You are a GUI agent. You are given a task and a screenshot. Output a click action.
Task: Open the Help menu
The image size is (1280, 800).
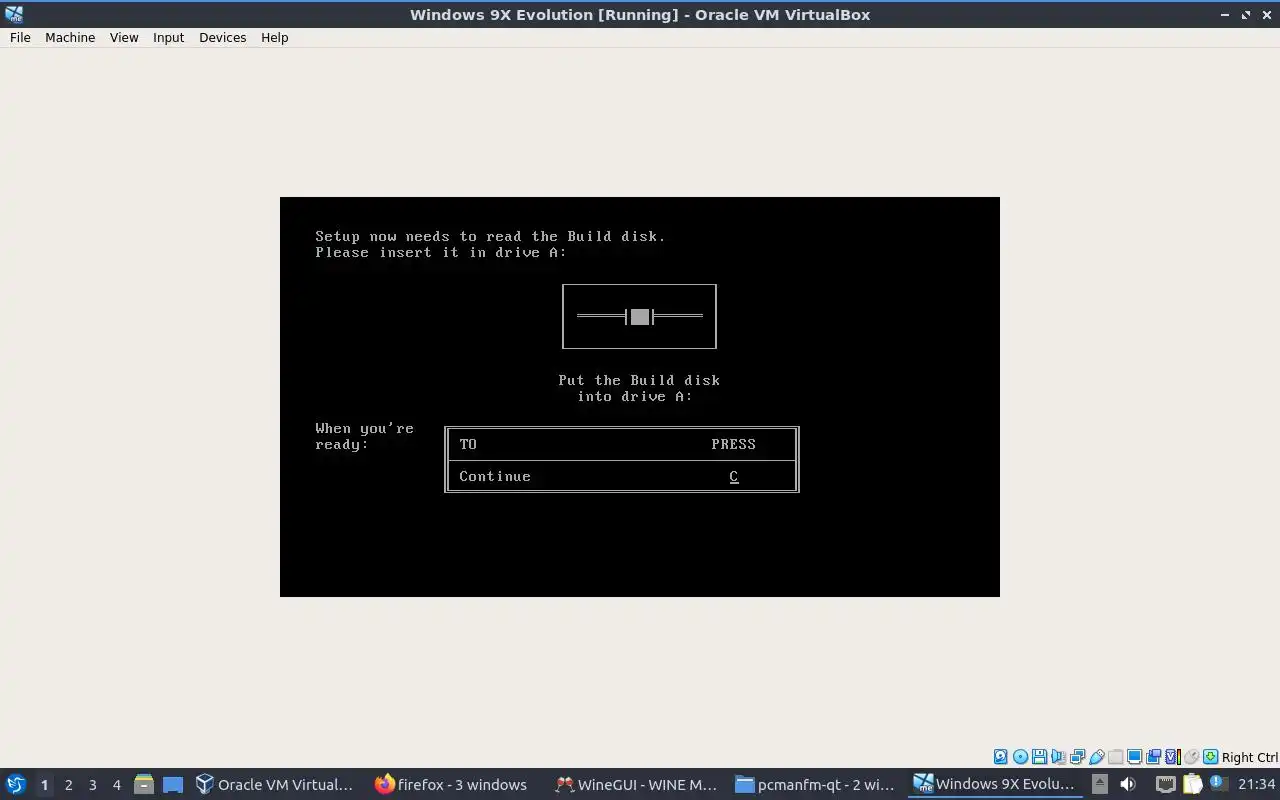pos(274,37)
